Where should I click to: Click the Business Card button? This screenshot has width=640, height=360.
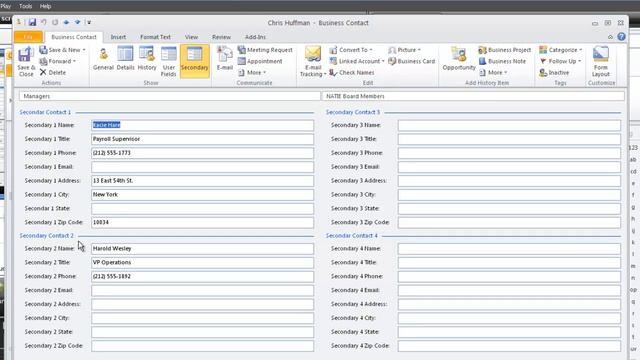(x=411, y=61)
